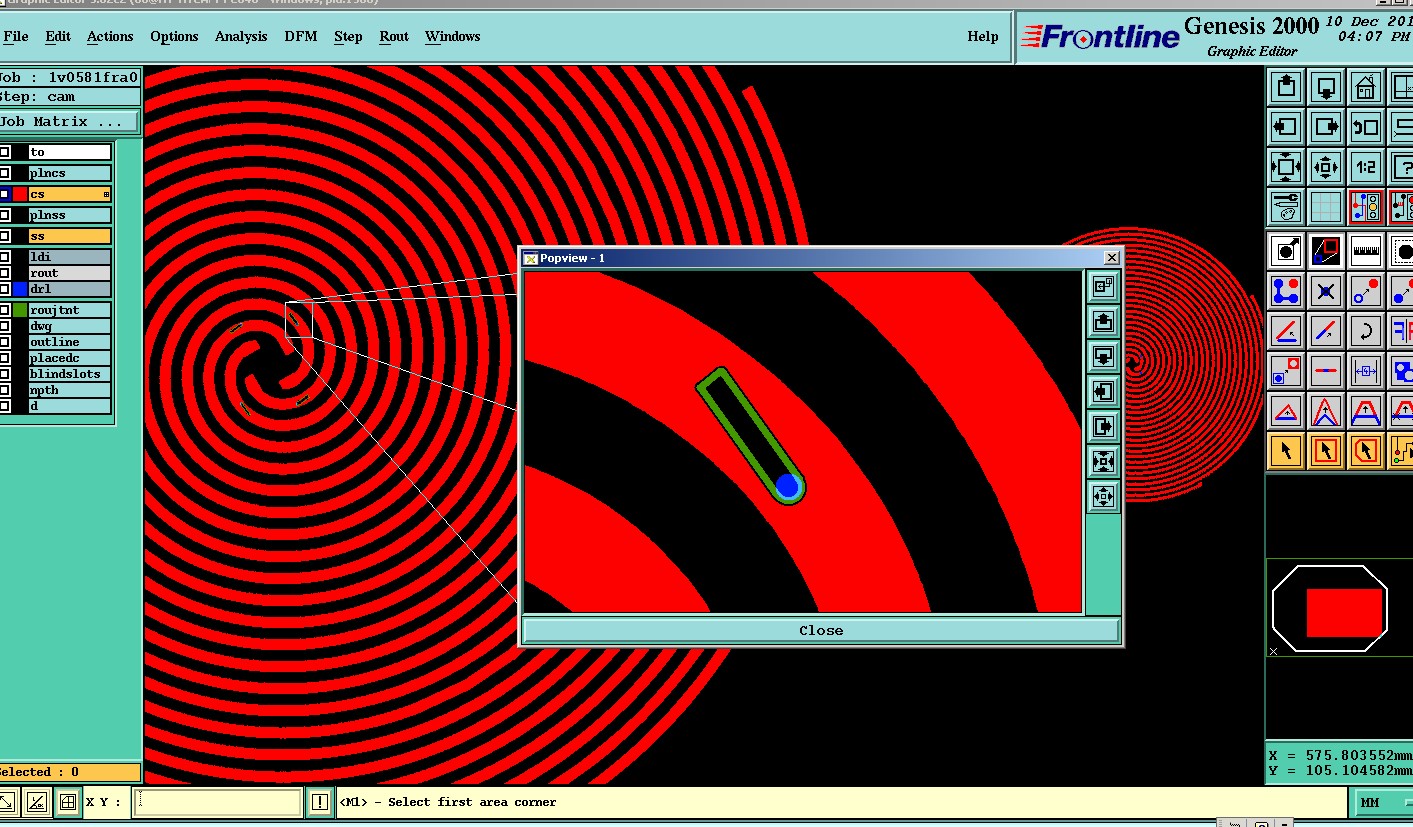Viewport: 1413px width, 827px height.
Task: Select the polygon selection arrow tool
Action: click(x=1365, y=451)
